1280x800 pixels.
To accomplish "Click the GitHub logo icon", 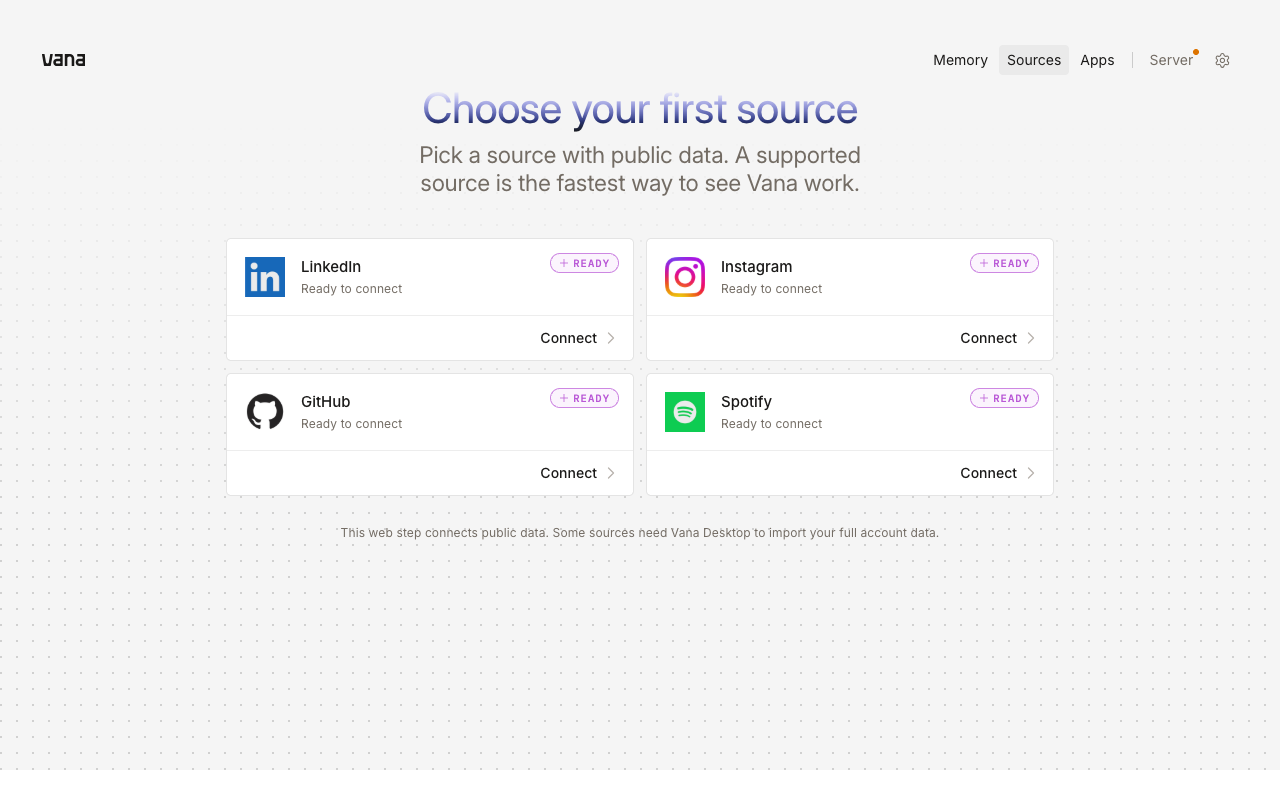I will pyautogui.click(x=265, y=412).
